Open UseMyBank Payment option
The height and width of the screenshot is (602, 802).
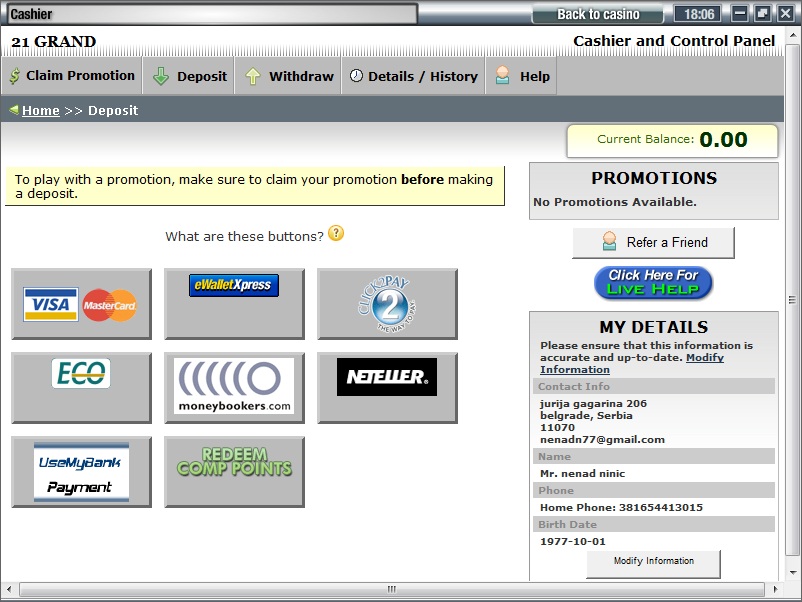81,472
